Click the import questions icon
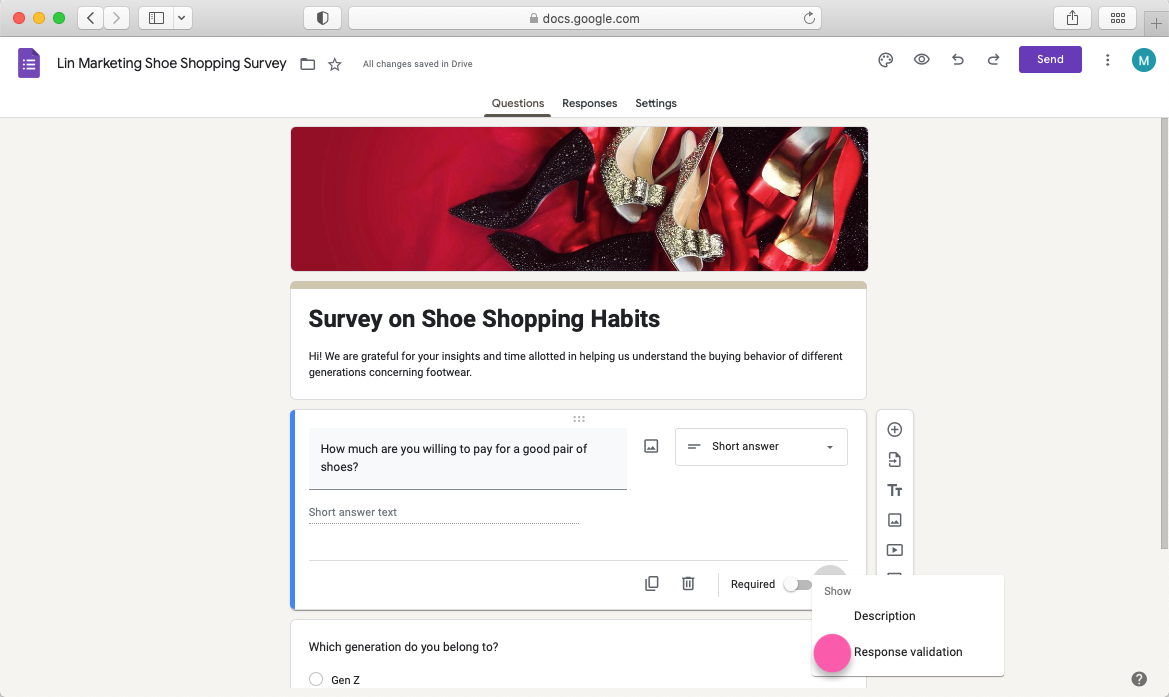The image size is (1169, 697). 894,460
